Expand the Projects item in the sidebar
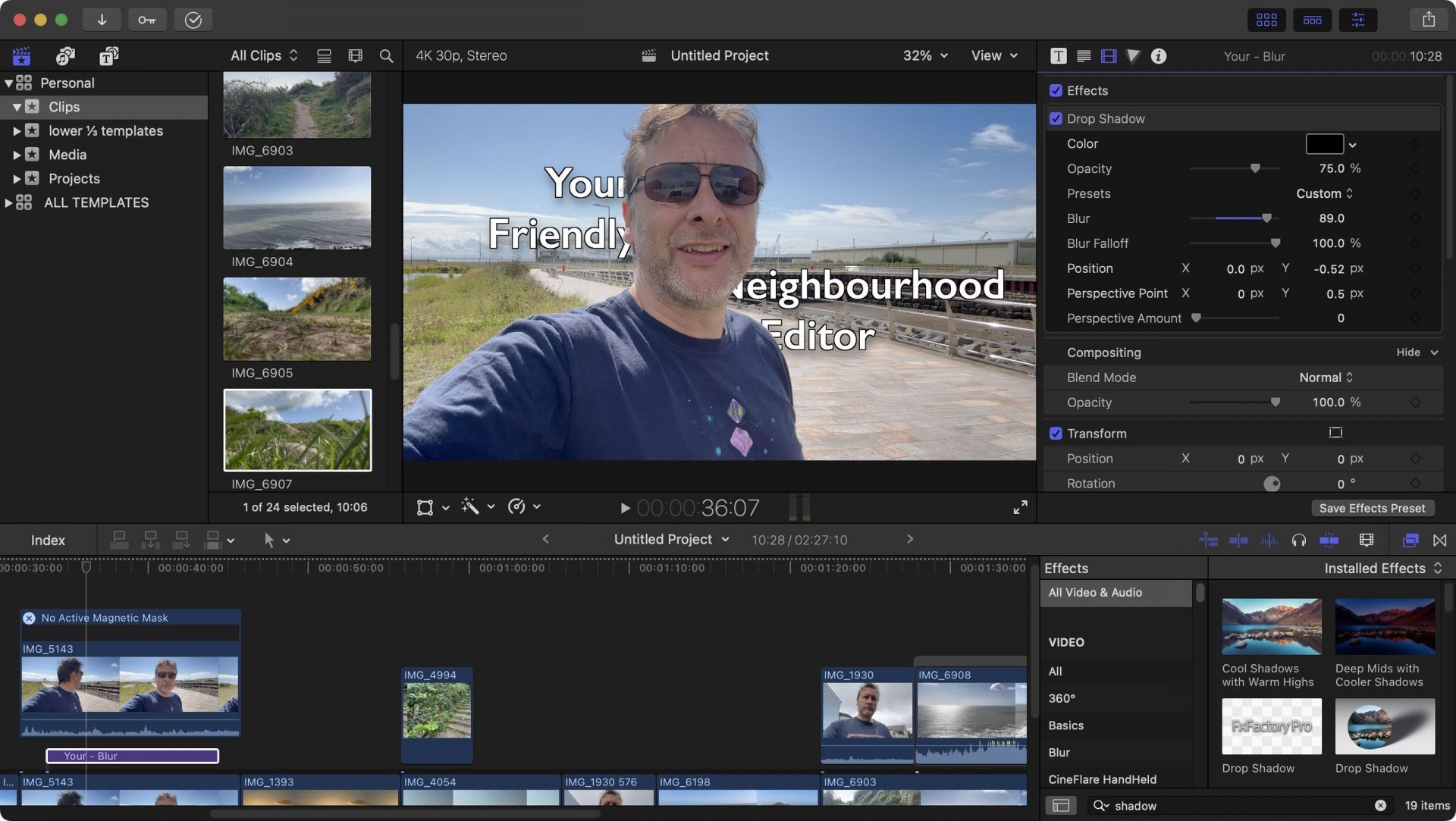Image resolution: width=1456 pixels, height=821 pixels. point(18,178)
